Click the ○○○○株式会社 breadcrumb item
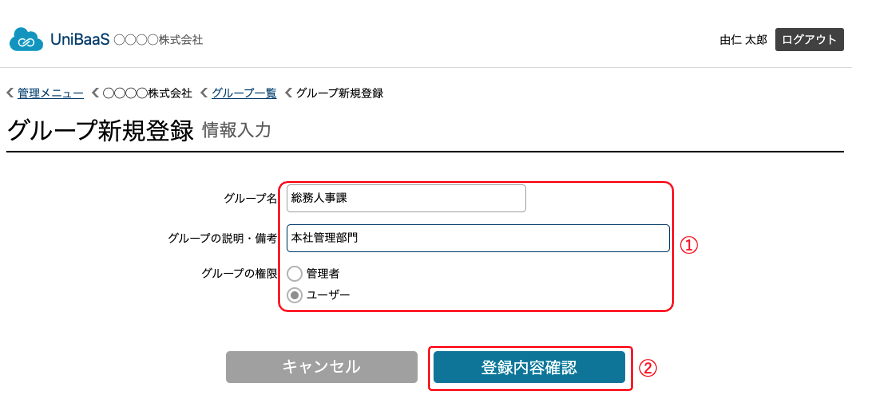Screen dimensions: 870x407 point(148,93)
